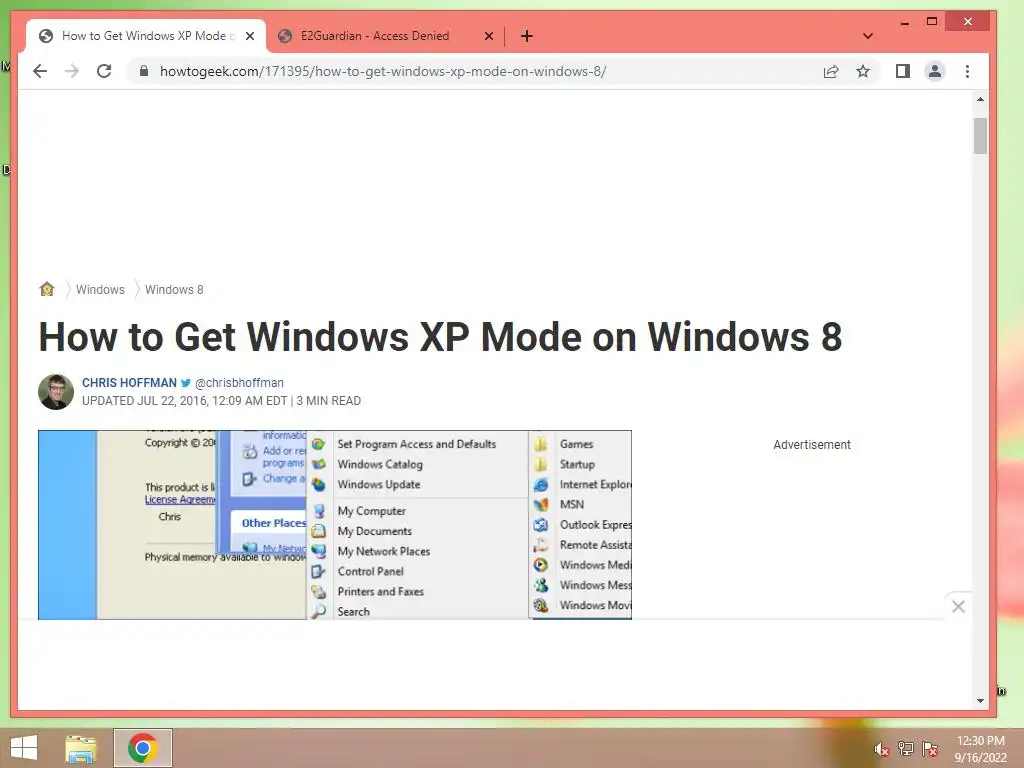Open a new tab with plus button
Viewport: 1024px width, 768px height.
point(526,36)
